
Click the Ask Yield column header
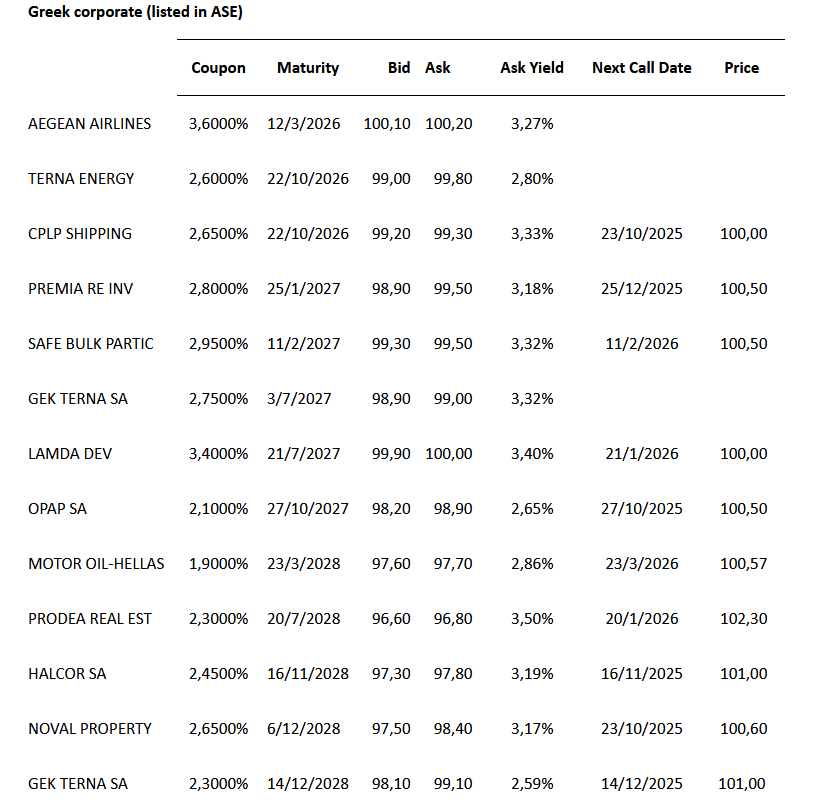[x=532, y=68]
